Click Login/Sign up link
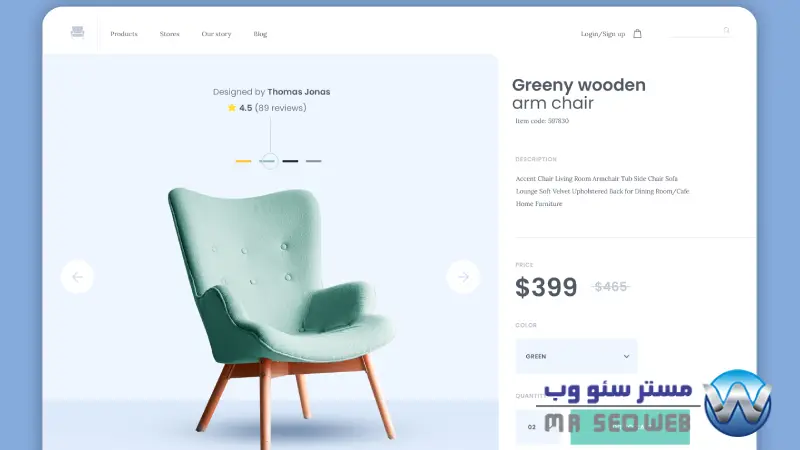 (603, 34)
